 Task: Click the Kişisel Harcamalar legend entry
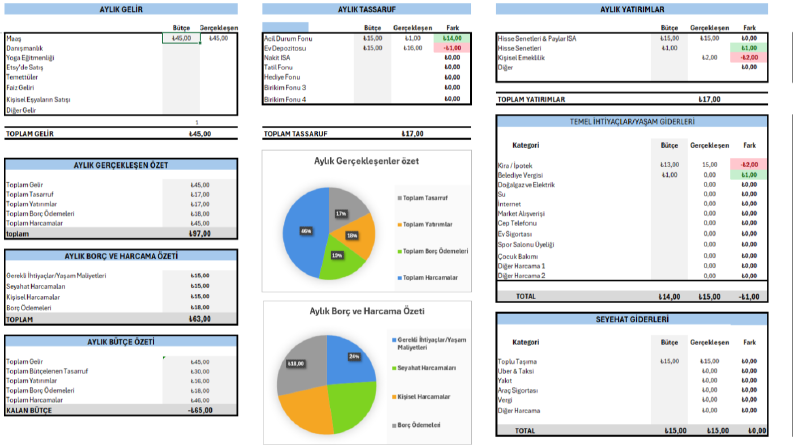[421, 397]
